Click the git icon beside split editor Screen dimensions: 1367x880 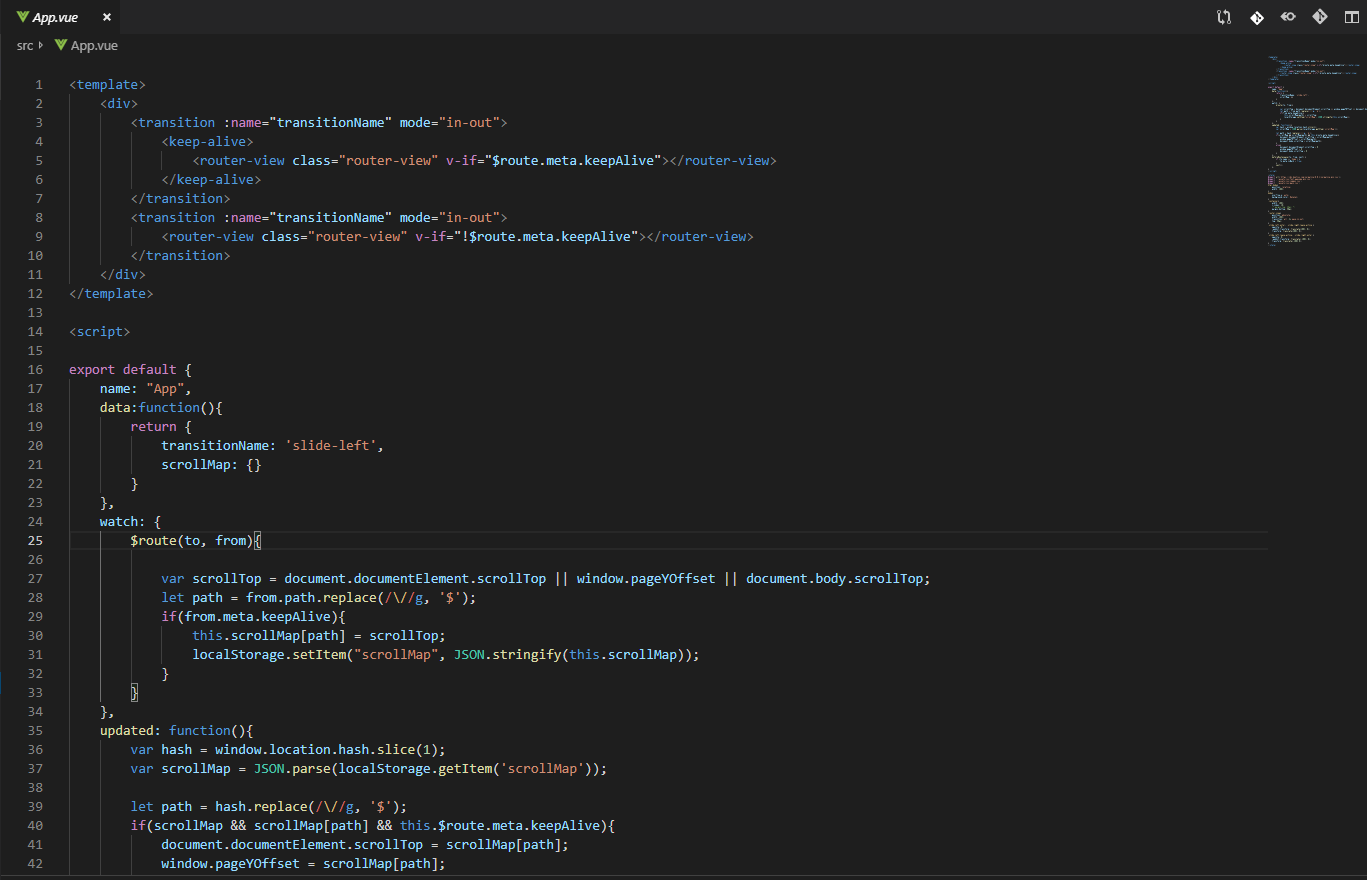pos(1320,17)
